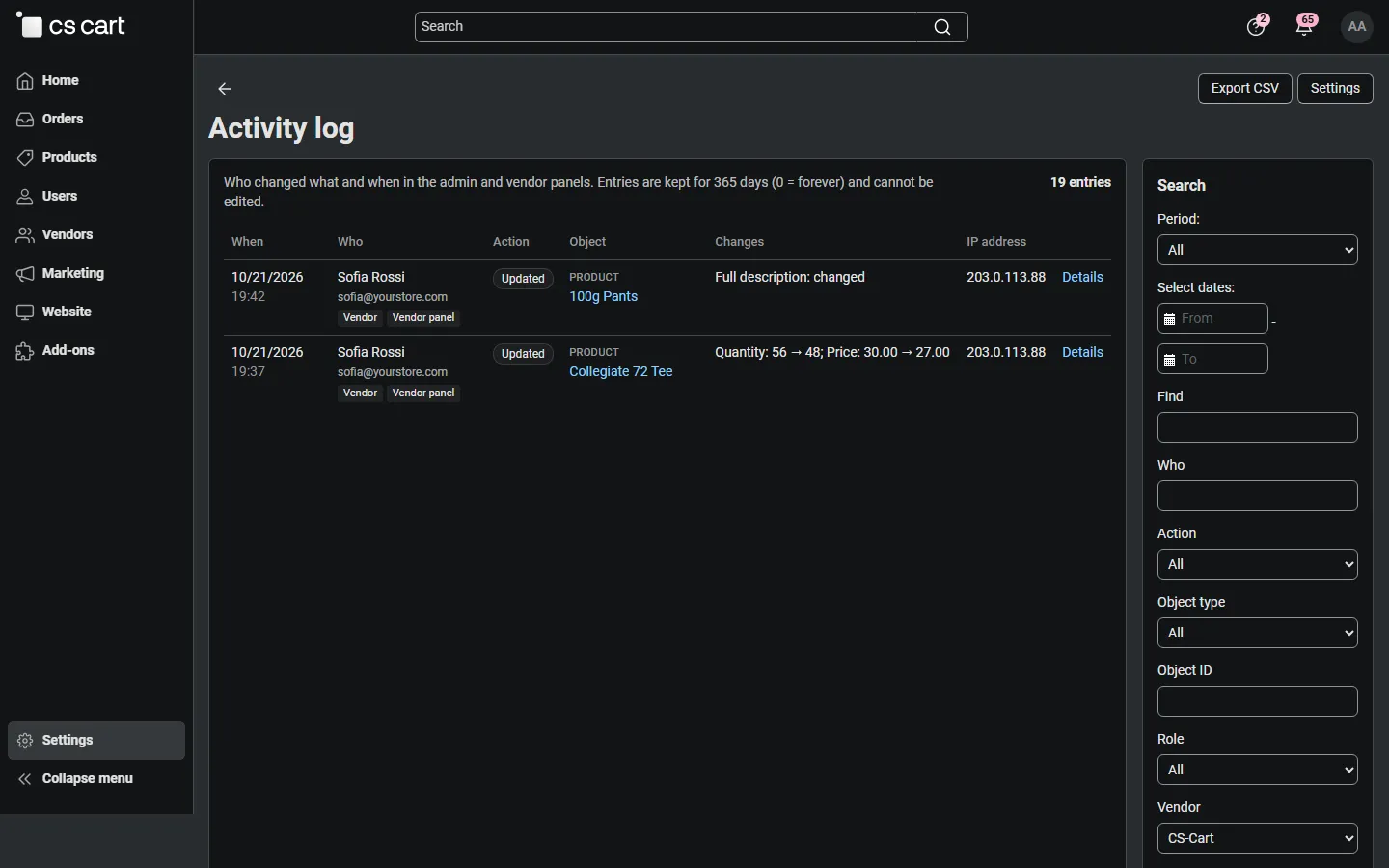The height and width of the screenshot is (868, 1389).
Task: Click 'Quantity: 56 → 48; Price: 30.00 → 27.00' text
Action: point(832,352)
